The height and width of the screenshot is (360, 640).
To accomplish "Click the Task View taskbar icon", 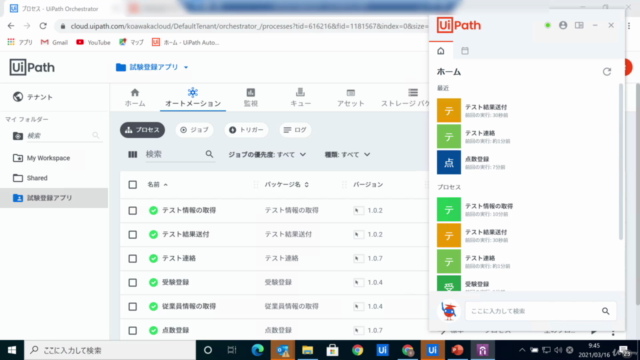I will pyautogui.click(x=232, y=350).
